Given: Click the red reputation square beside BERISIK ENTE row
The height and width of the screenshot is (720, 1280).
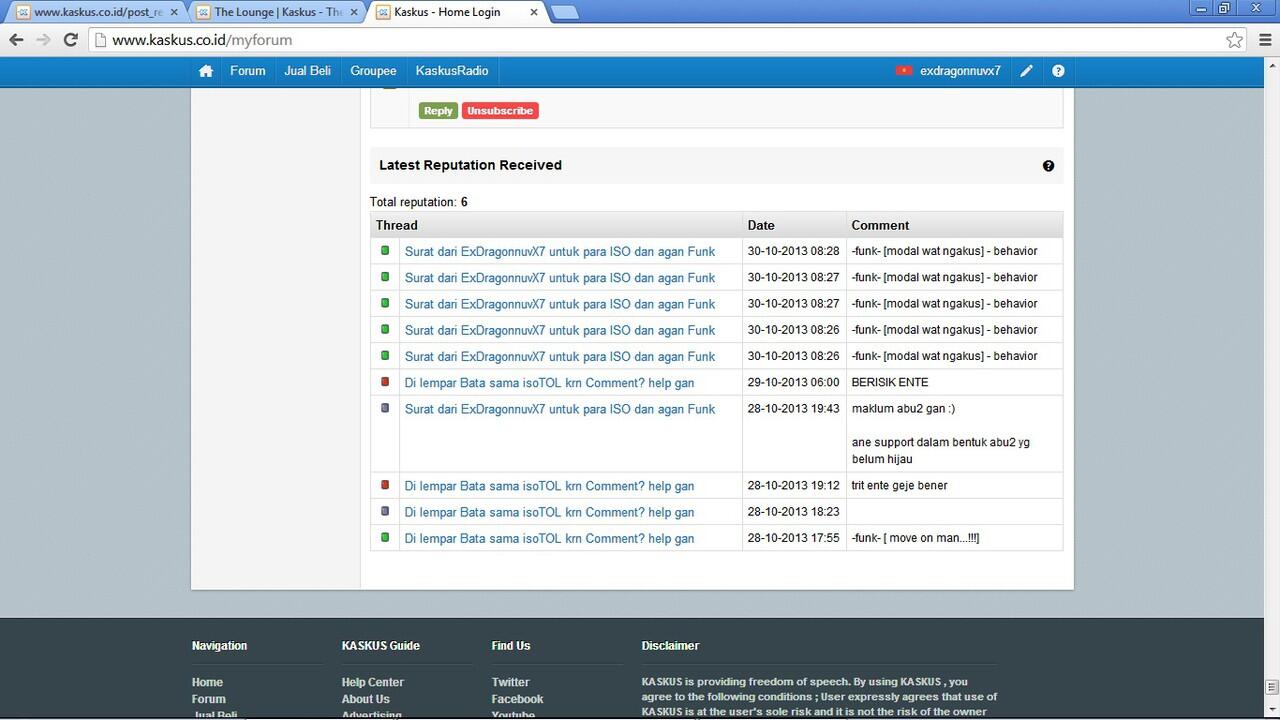Looking at the screenshot, I should tap(385, 382).
